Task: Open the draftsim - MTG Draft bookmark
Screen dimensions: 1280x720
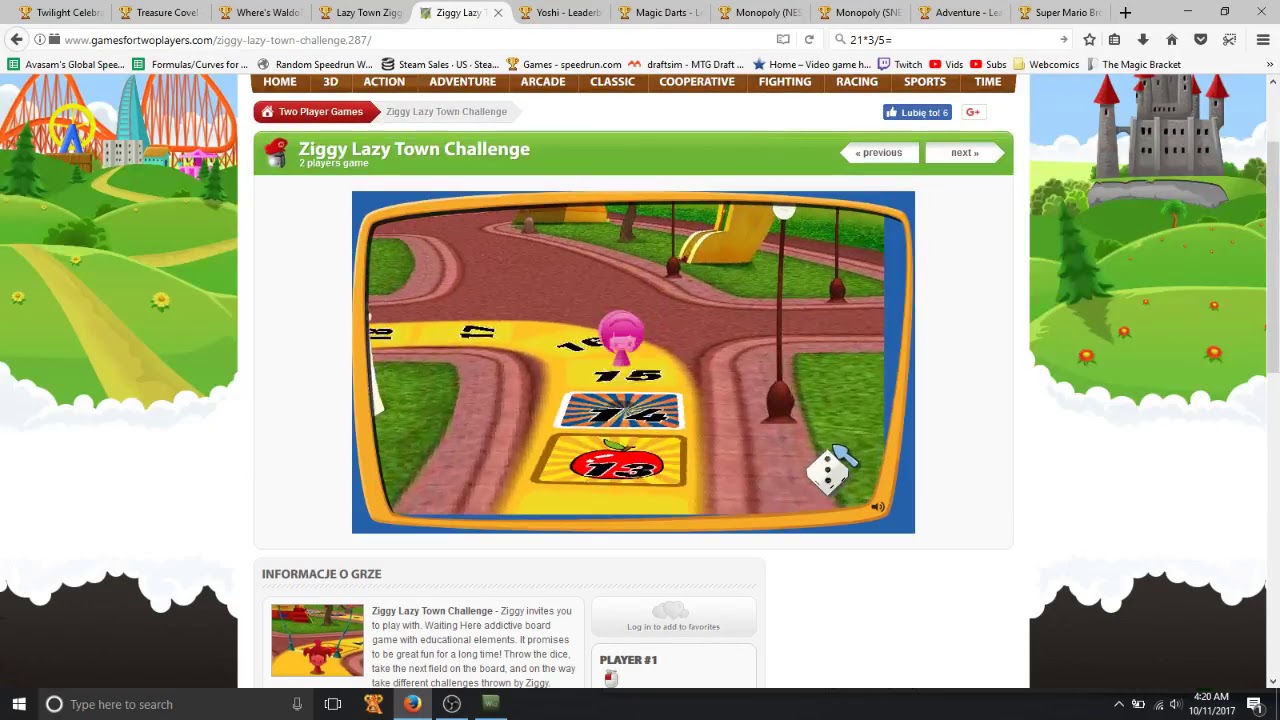Action: point(687,64)
